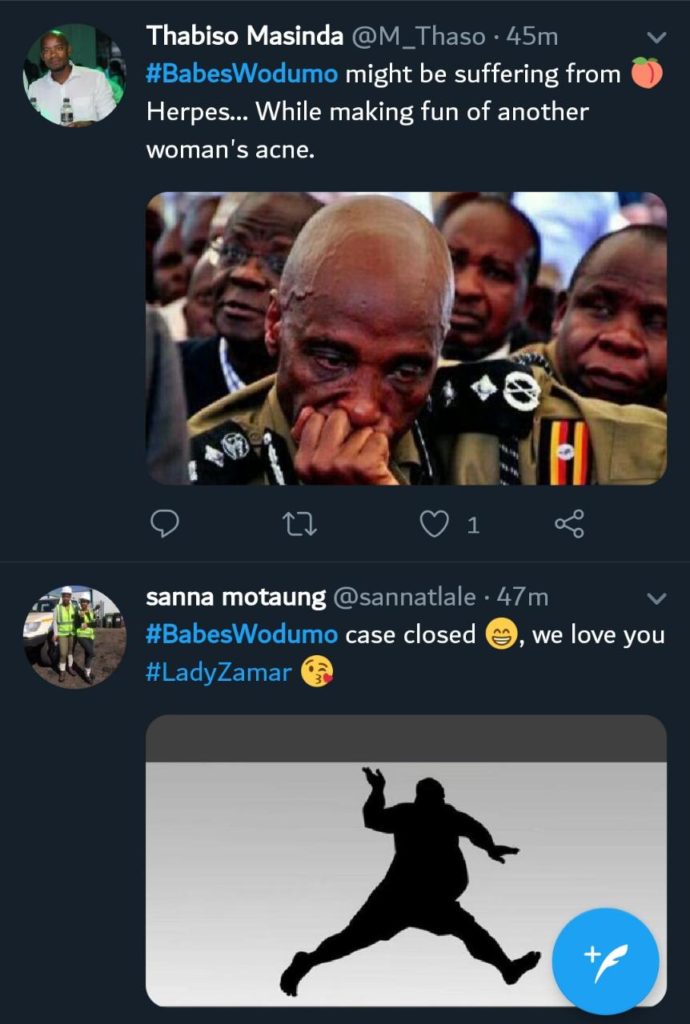Viewport: 690px width, 1024px height.
Task: Share Thabiso Masinda's tweet
Action: pyautogui.click(x=569, y=524)
